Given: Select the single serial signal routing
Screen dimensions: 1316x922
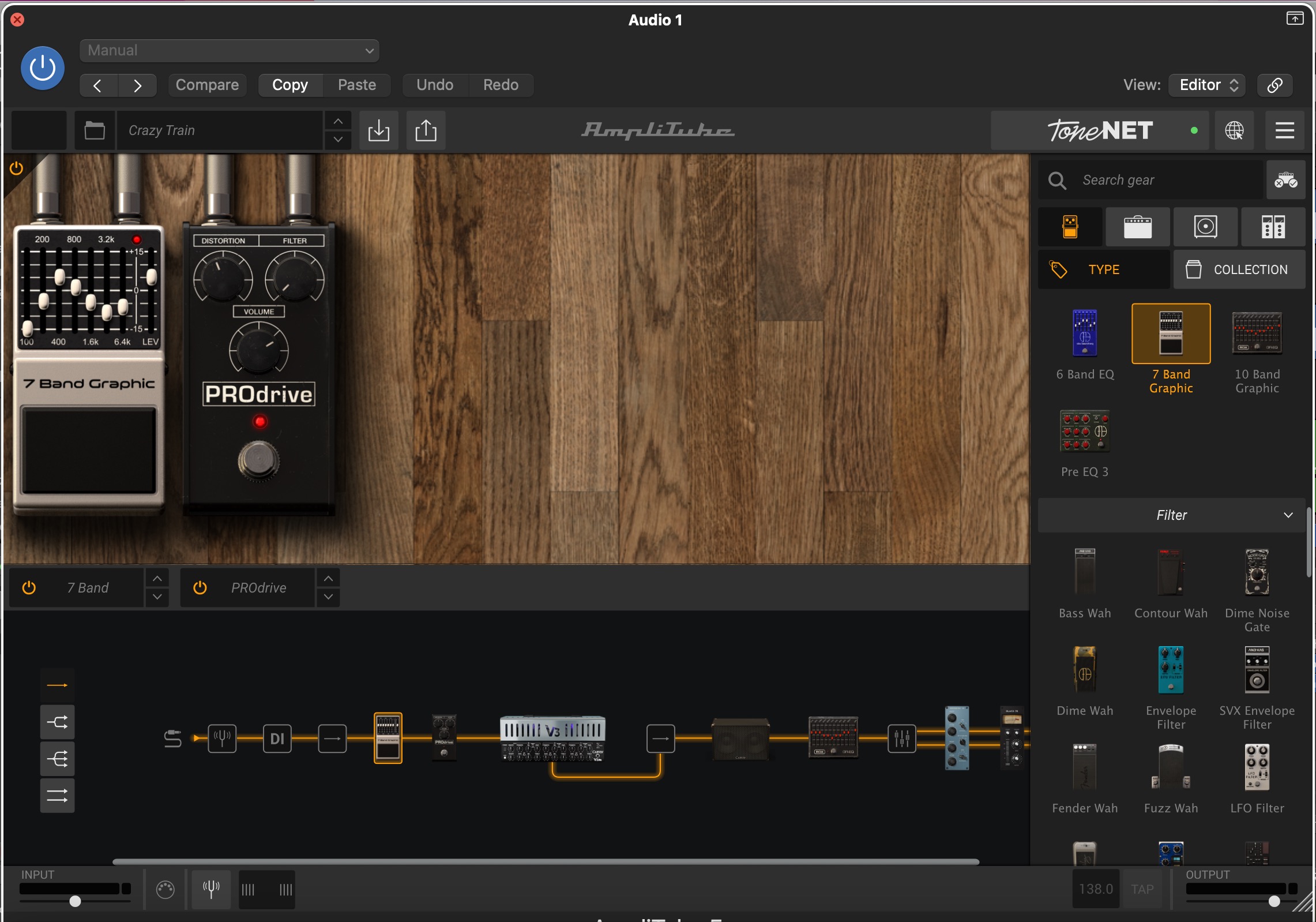Looking at the screenshot, I should 57,685.
